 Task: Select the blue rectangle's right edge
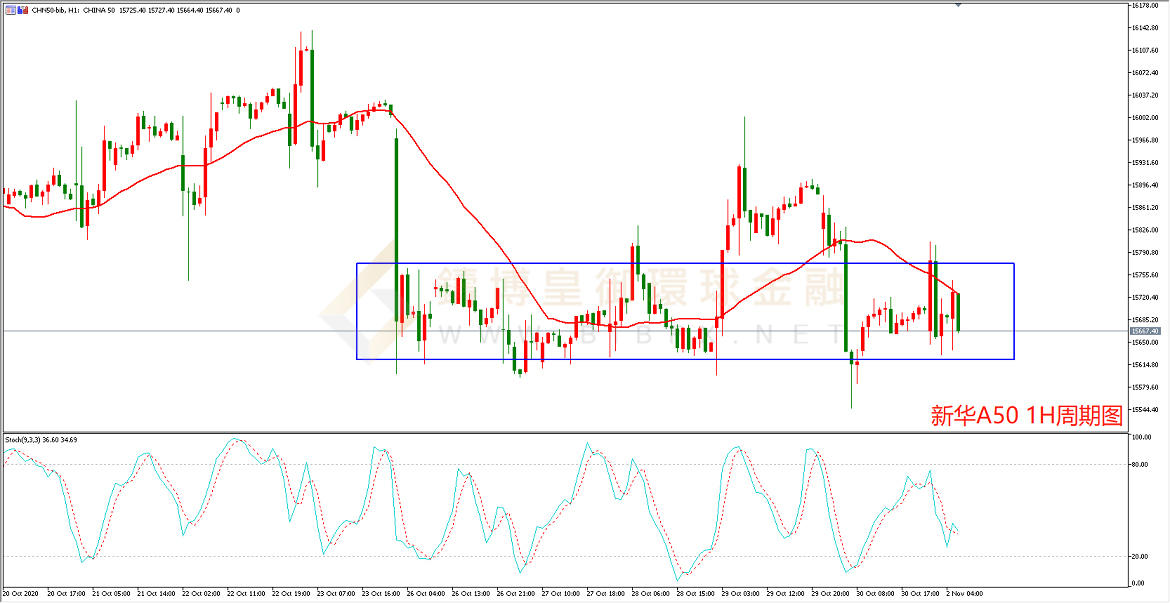(1014, 311)
